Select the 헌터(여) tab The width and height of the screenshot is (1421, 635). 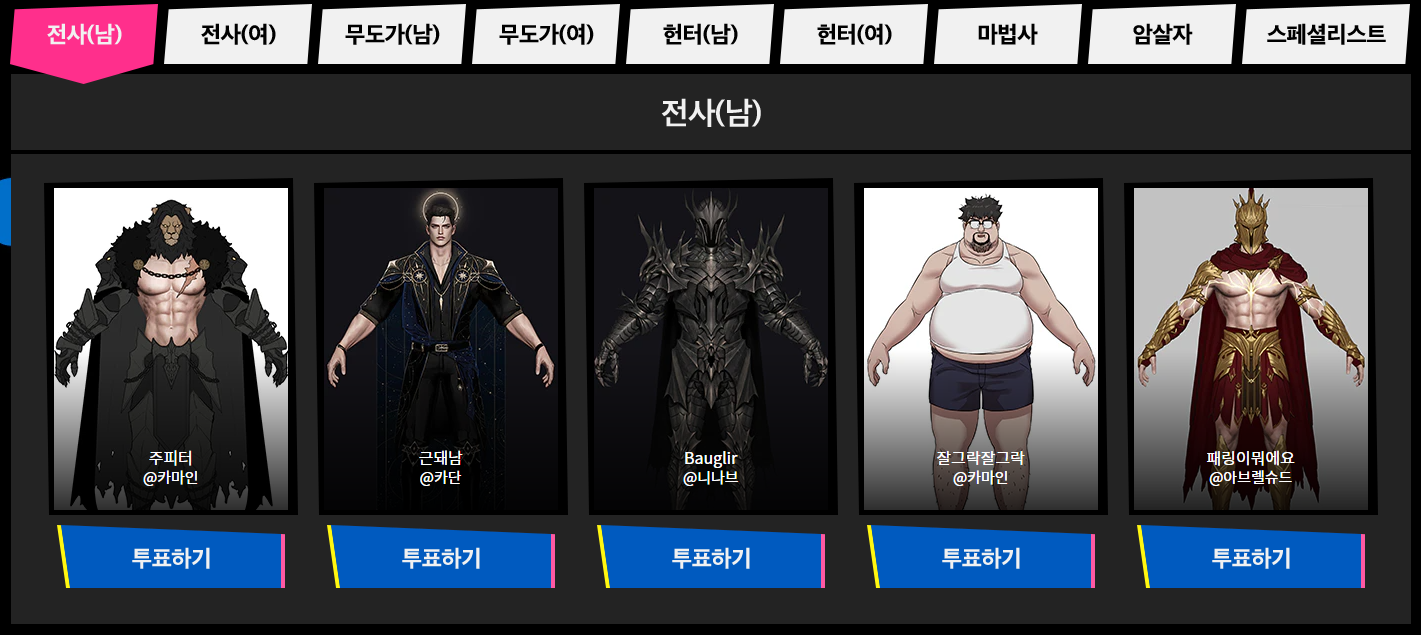(x=854, y=35)
